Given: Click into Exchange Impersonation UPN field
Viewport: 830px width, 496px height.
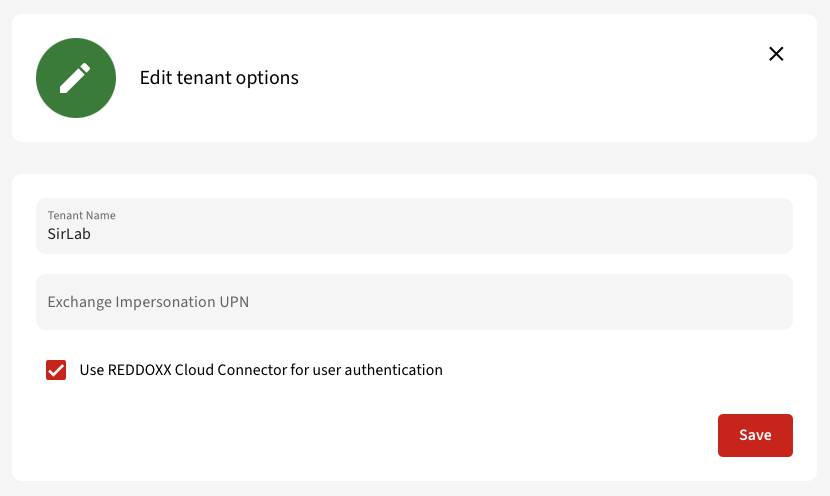Looking at the screenshot, I should 414,302.
